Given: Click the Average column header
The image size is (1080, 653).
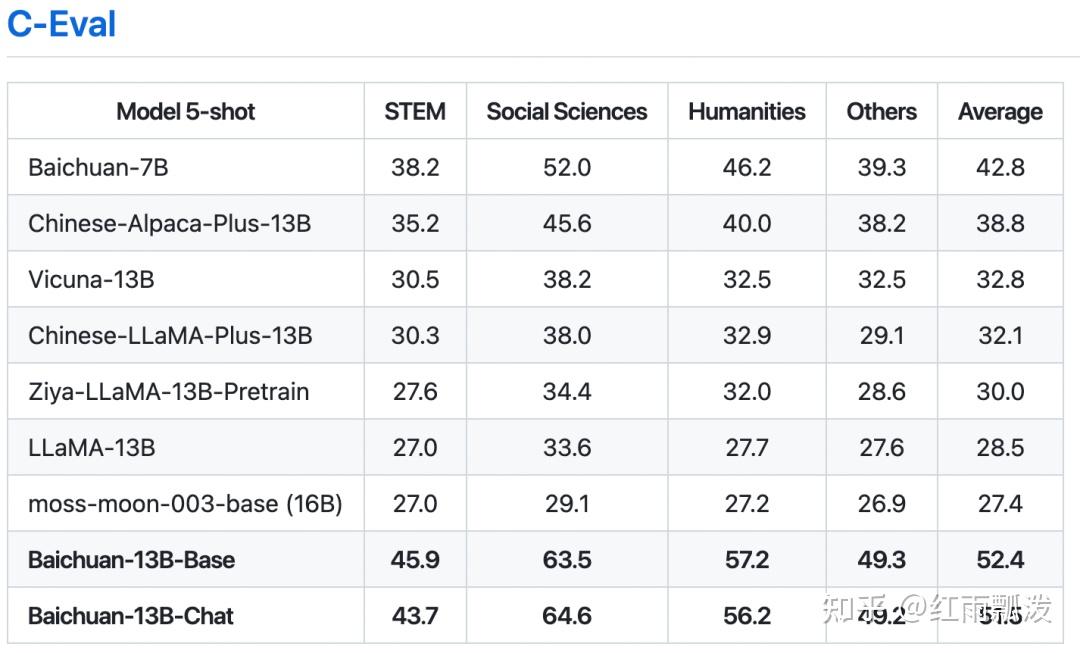Looking at the screenshot, I should click(1000, 112).
